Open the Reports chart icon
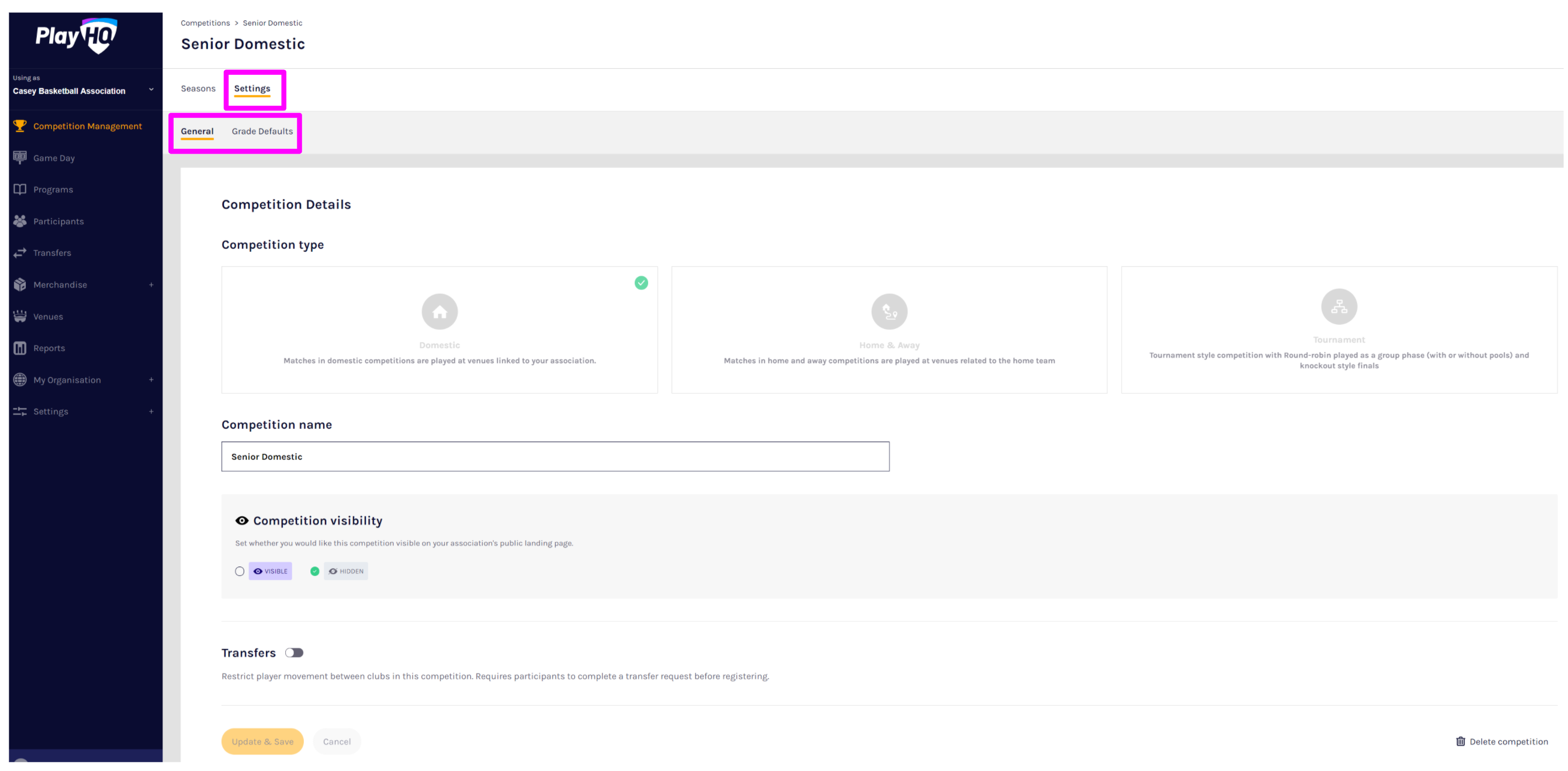The width and height of the screenshot is (1568, 771). tap(20, 348)
